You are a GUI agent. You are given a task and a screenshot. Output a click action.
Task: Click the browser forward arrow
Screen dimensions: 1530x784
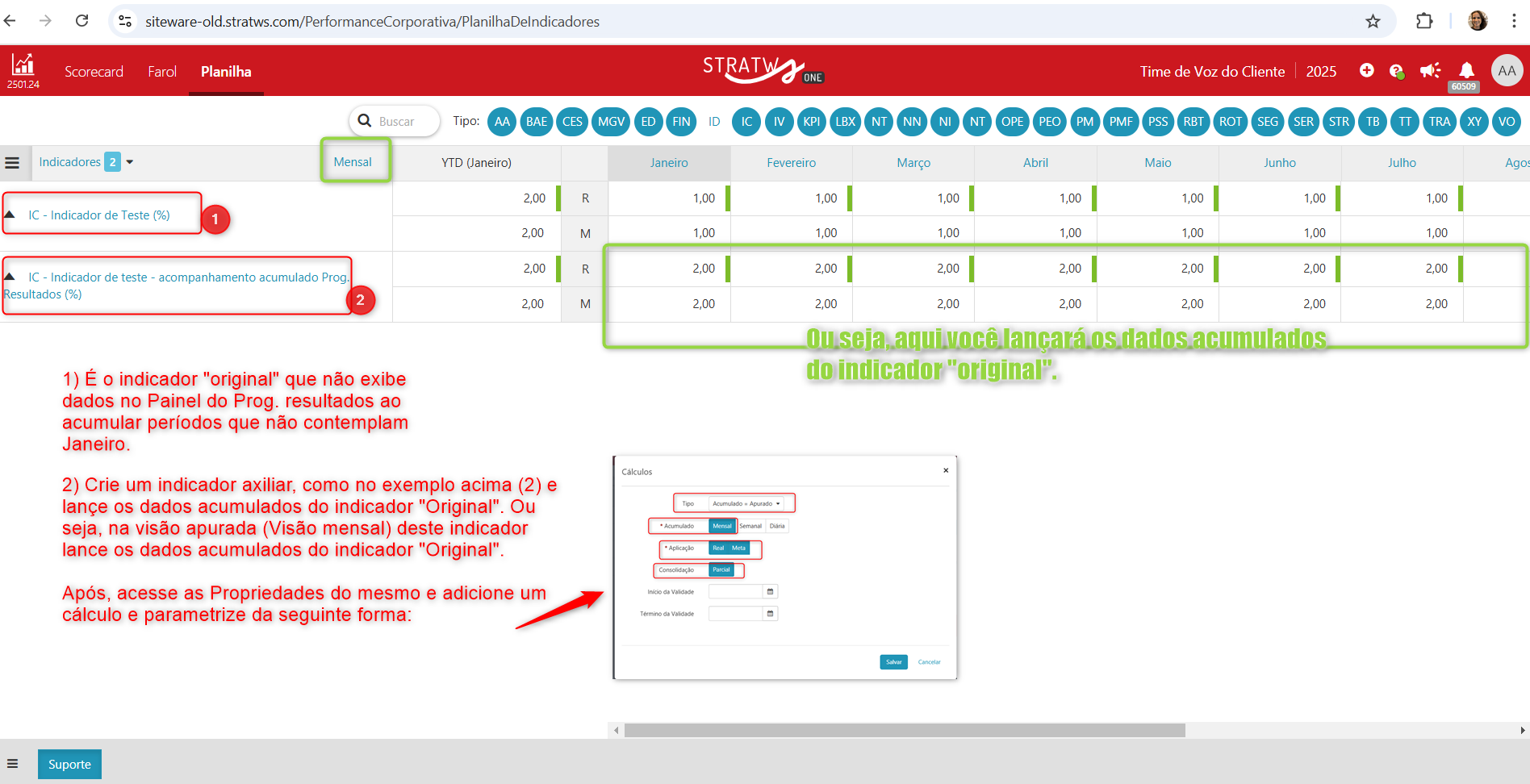tap(45, 21)
